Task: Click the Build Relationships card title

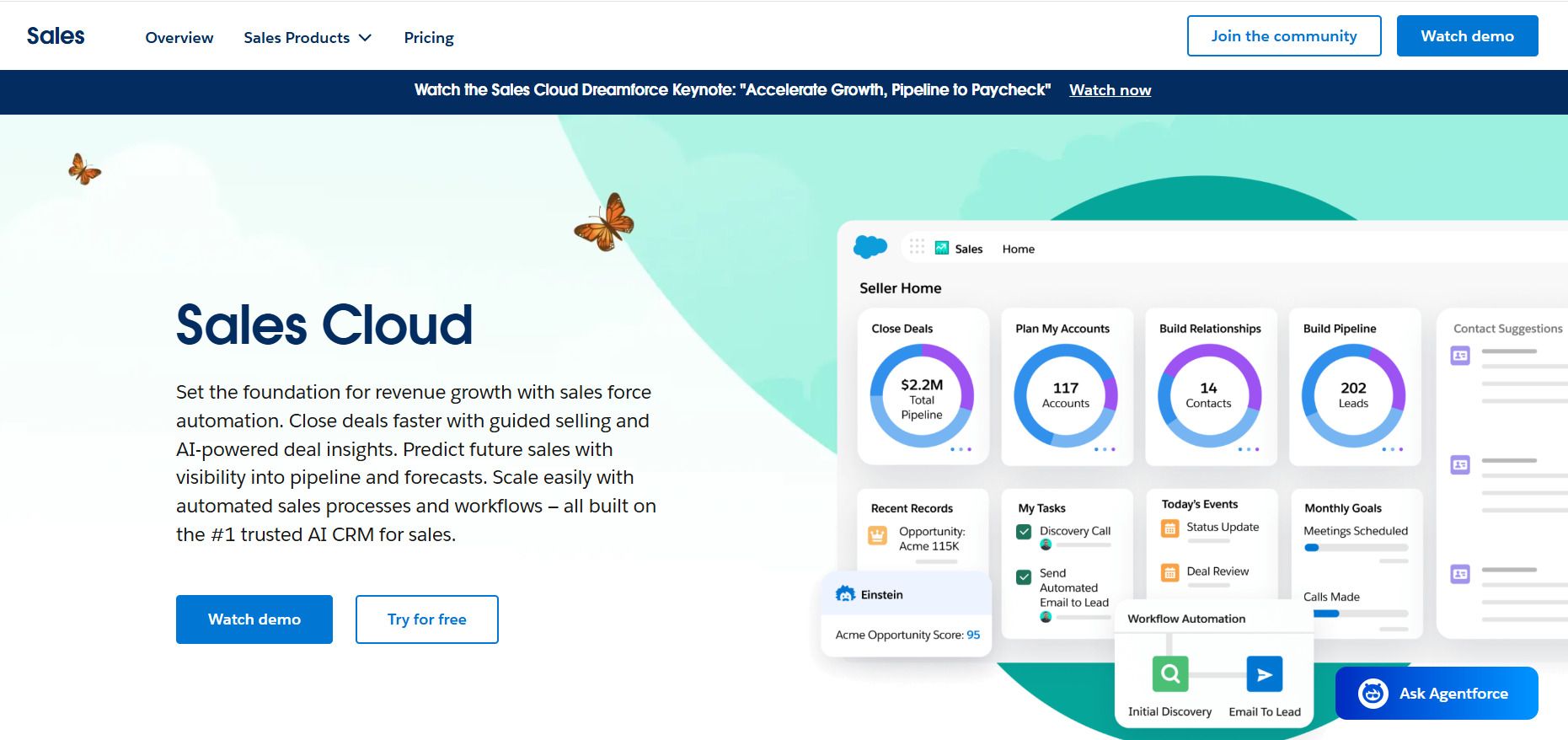Action: coord(1210,329)
